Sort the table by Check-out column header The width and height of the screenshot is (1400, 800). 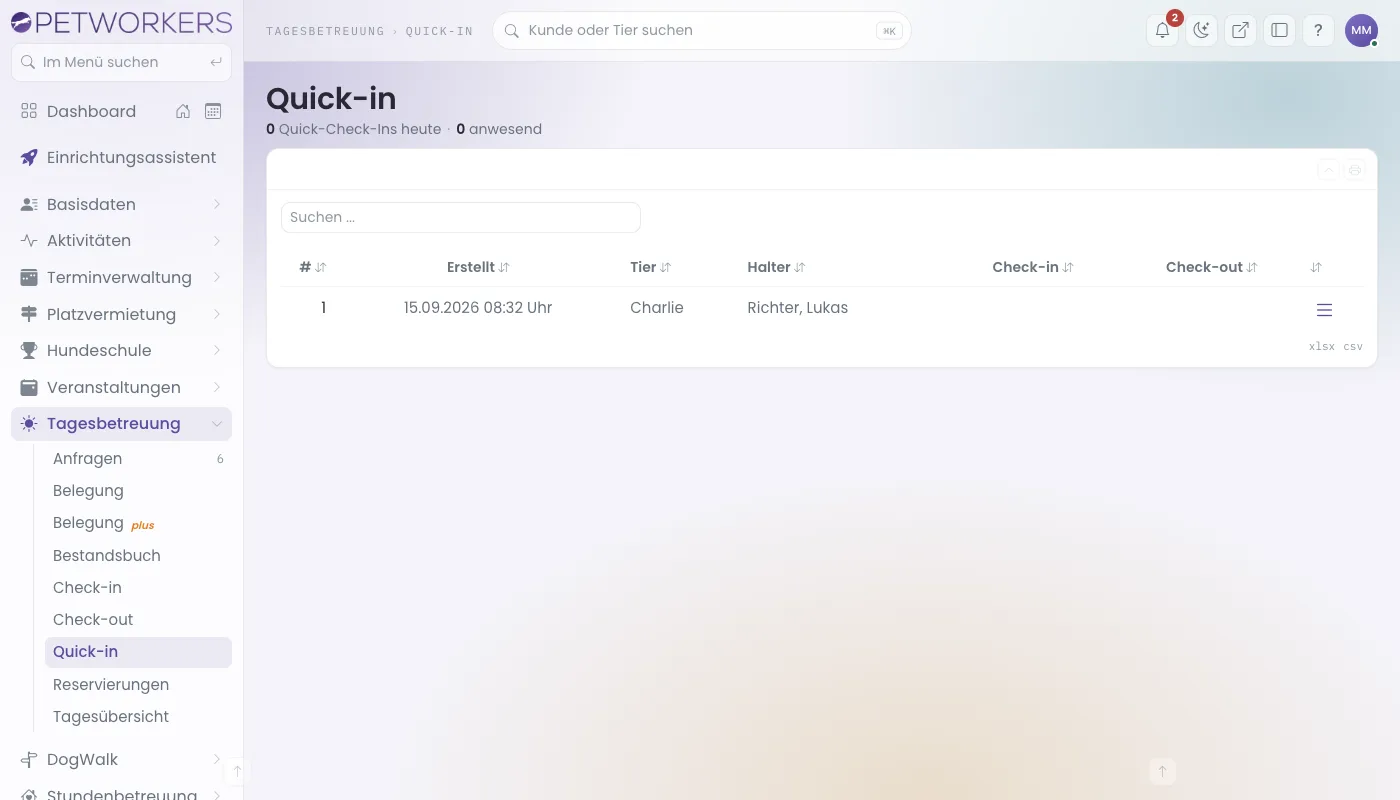(1212, 267)
